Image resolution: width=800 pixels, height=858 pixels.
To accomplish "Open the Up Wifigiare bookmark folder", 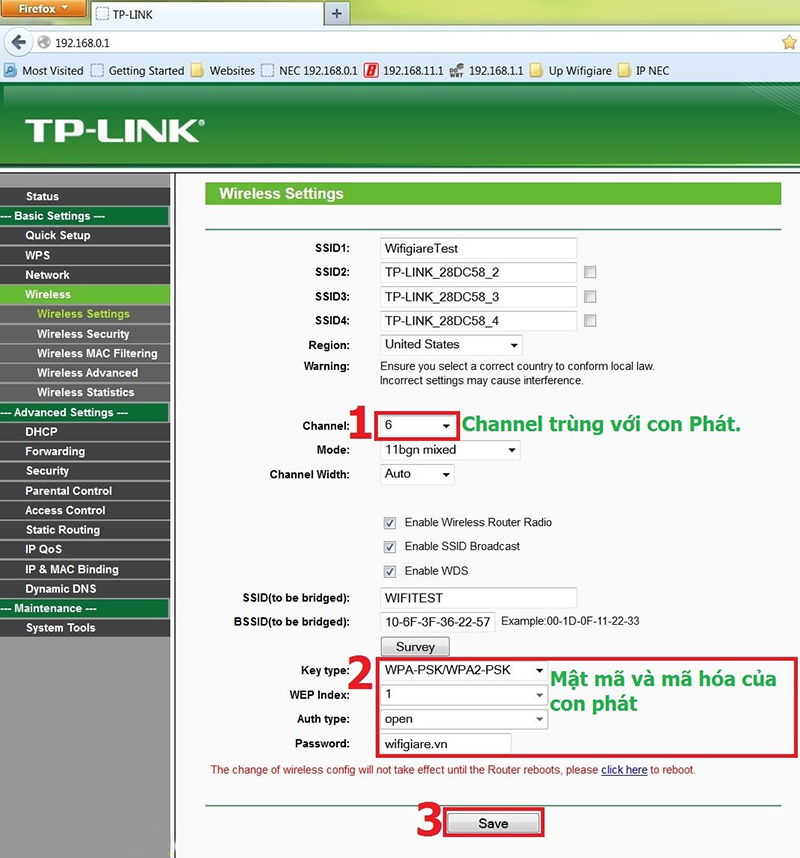I will [571, 71].
